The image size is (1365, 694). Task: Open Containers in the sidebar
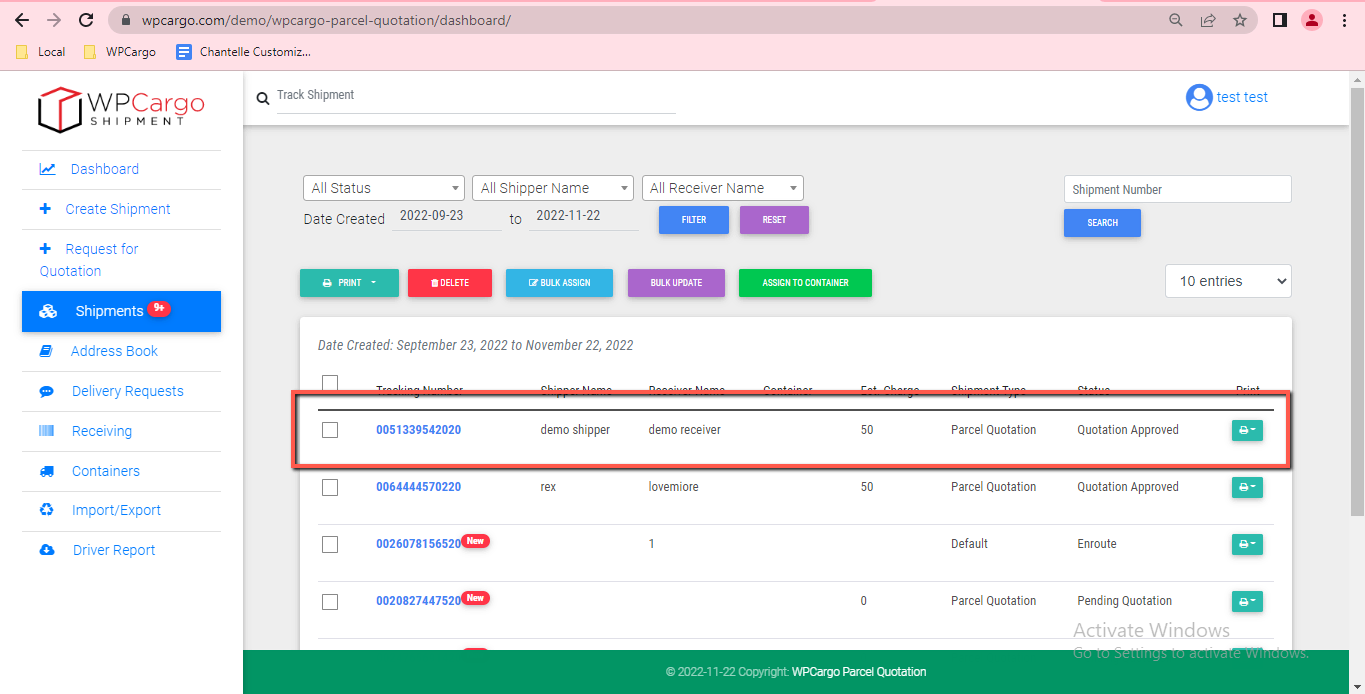(x=106, y=471)
